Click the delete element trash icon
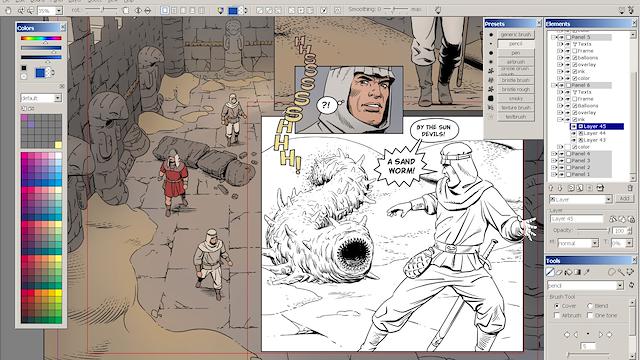Viewport: 640px width, 360px height. click(x=630, y=188)
